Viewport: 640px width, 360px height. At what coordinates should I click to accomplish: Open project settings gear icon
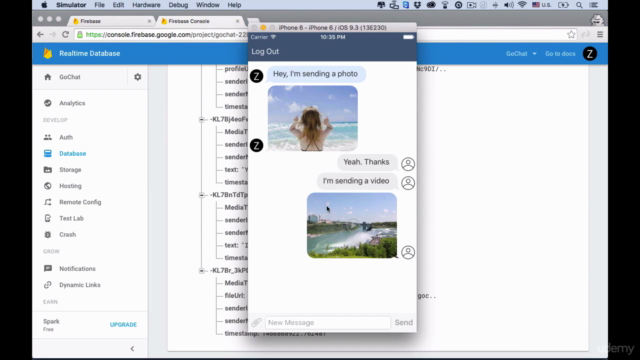tap(138, 77)
